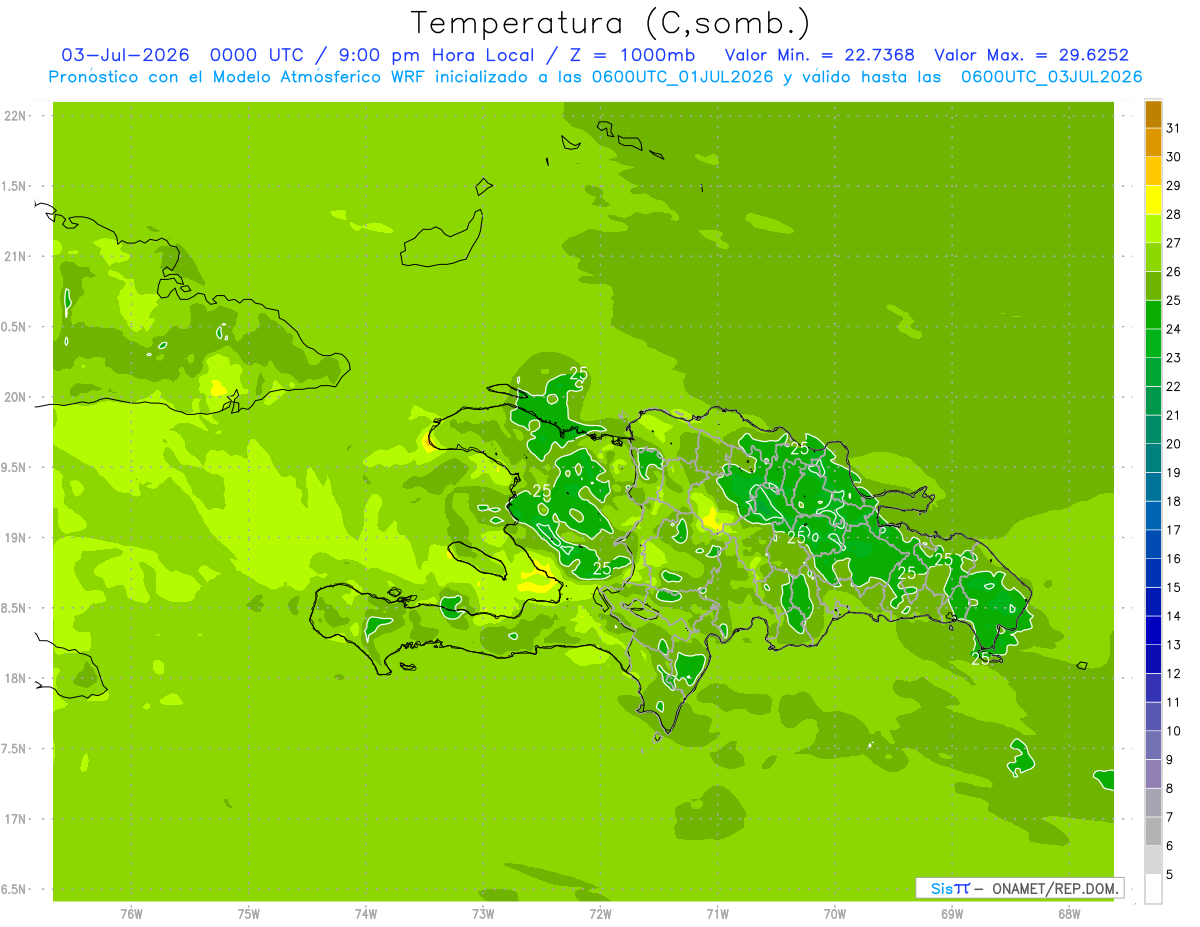This screenshot has width=1200, height=927.
Task: Click the legend value 31
Action: [x=1174, y=128]
